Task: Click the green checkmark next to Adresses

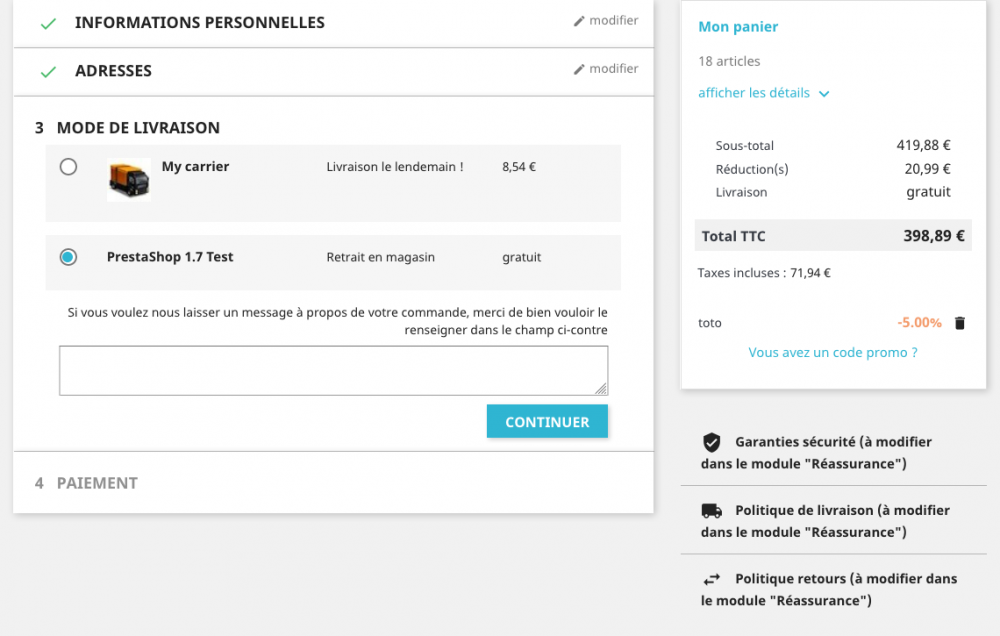Action: 47,72
